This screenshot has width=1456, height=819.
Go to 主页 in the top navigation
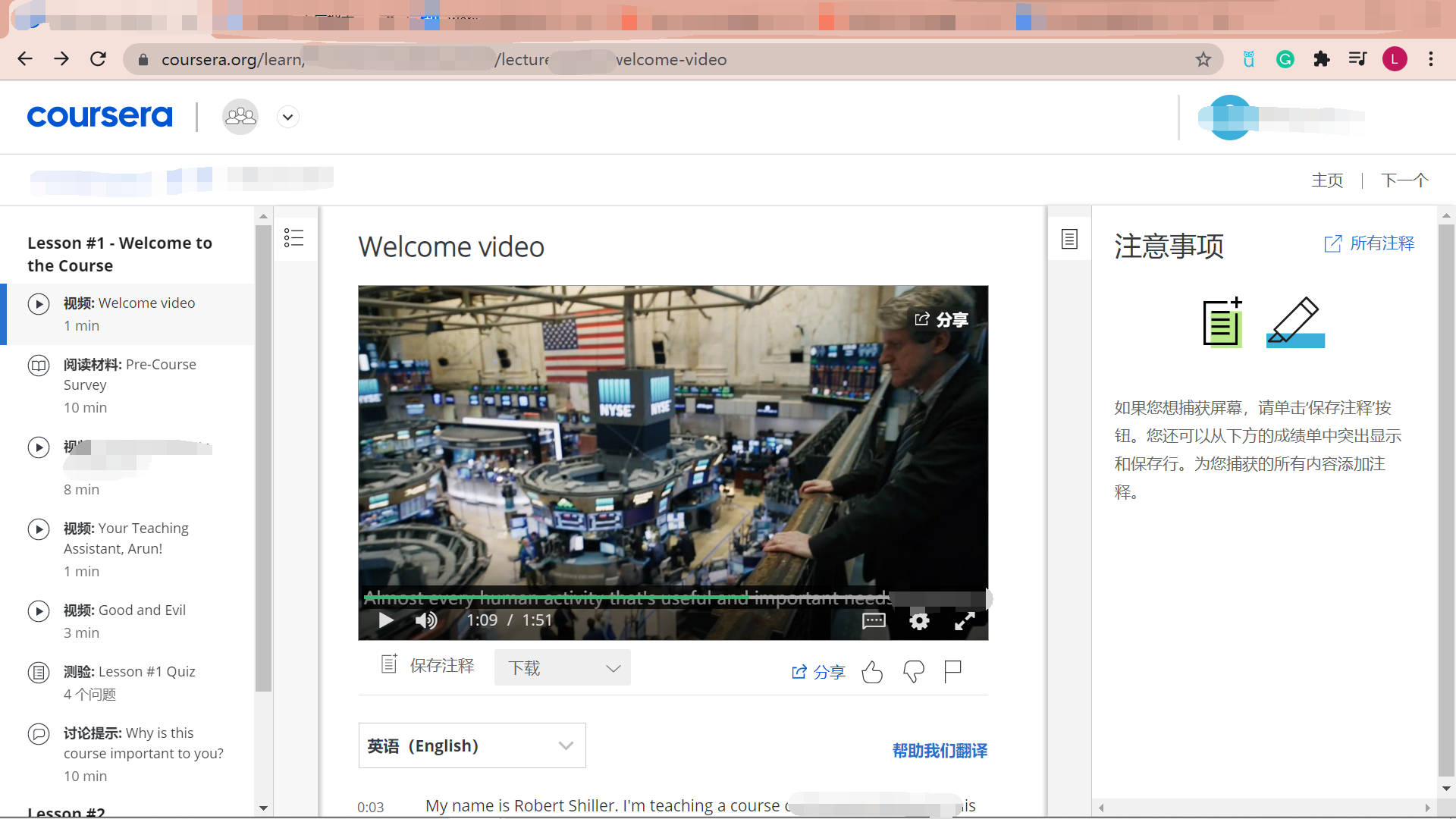click(1328, 180)
